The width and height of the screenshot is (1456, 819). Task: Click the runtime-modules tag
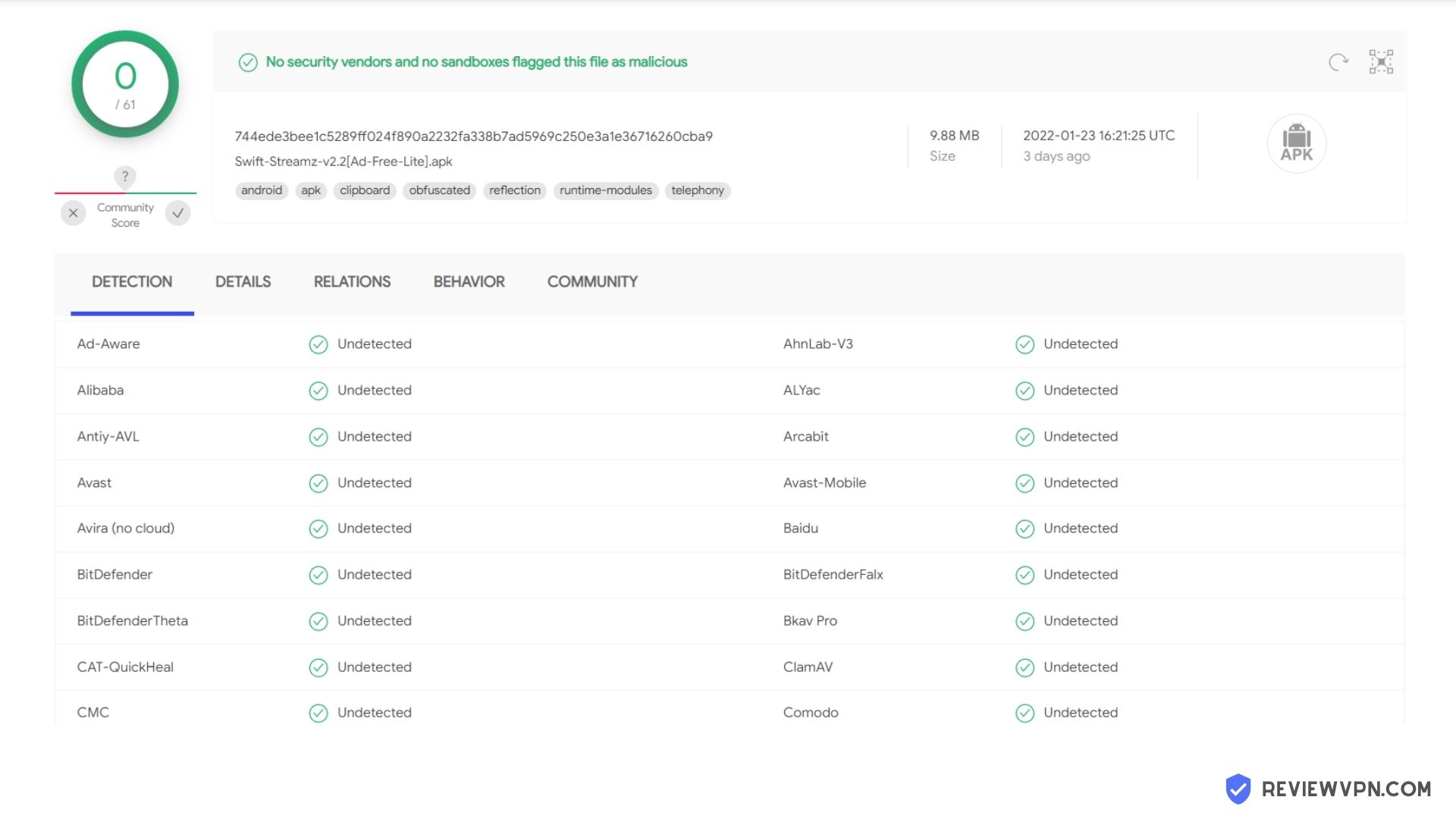pyautogui.click(x=606, y=190)
